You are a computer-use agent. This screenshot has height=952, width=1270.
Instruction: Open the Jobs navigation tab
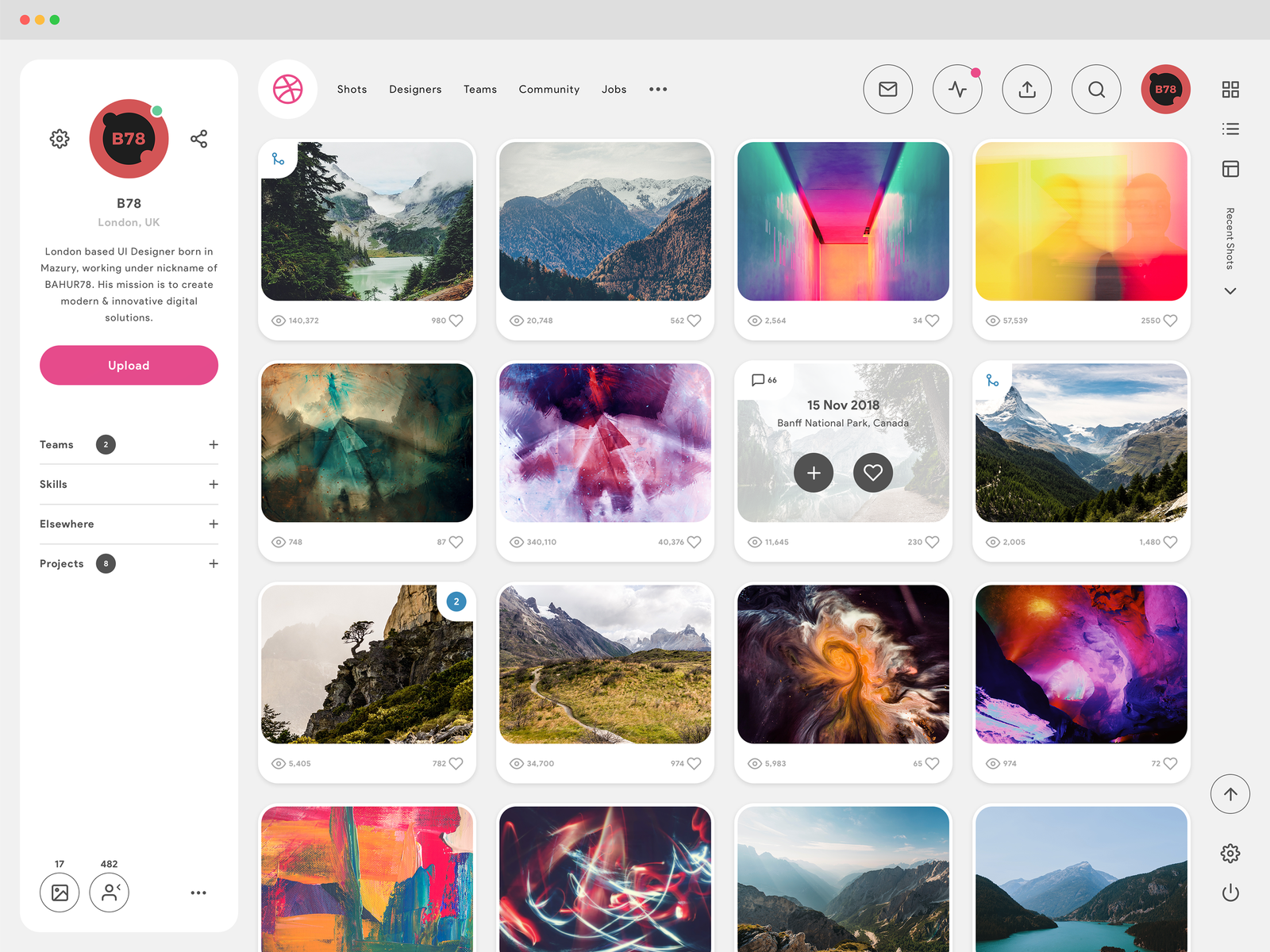coord(614,89)
